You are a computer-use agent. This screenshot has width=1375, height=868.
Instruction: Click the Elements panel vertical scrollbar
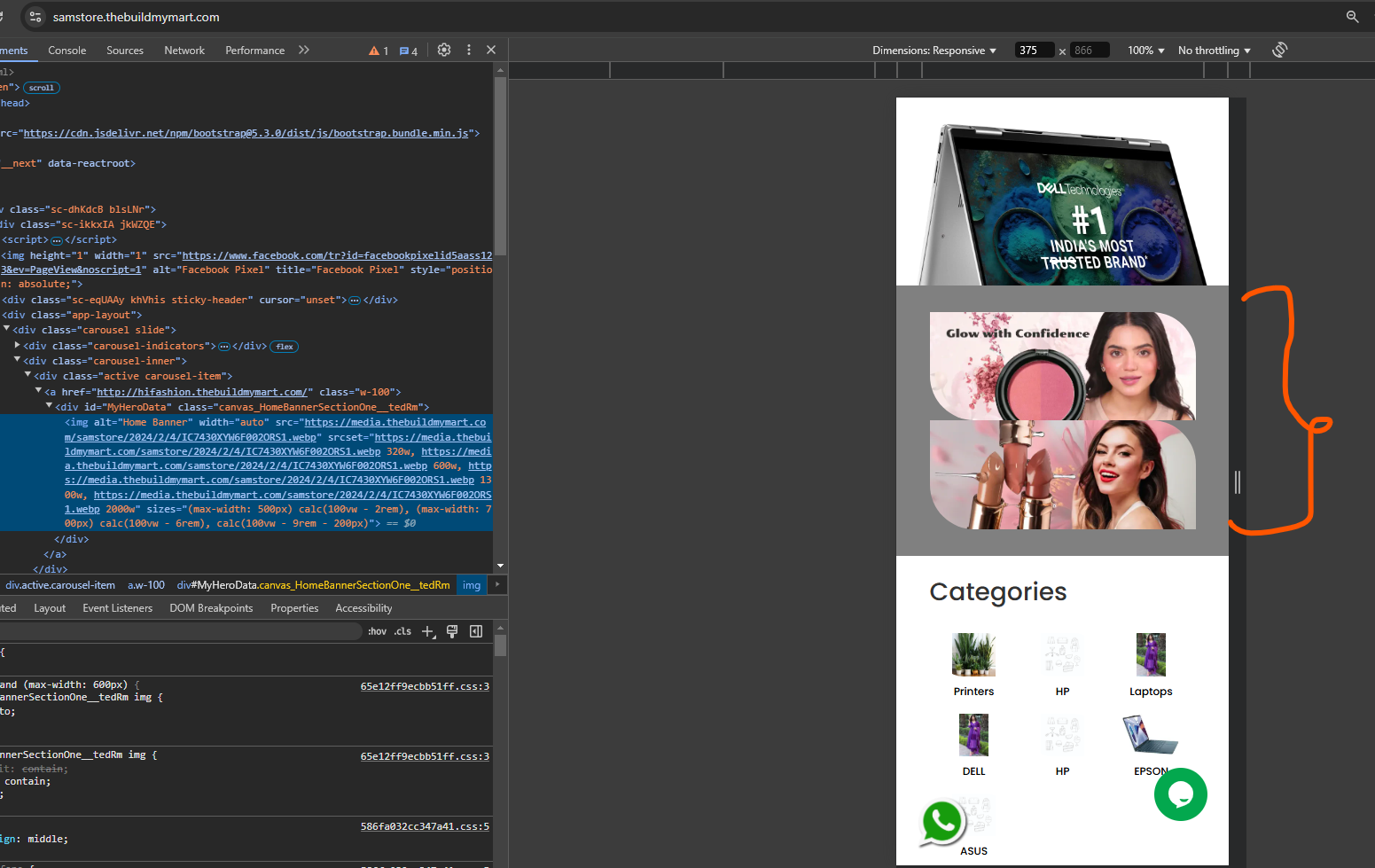(501, 167)
